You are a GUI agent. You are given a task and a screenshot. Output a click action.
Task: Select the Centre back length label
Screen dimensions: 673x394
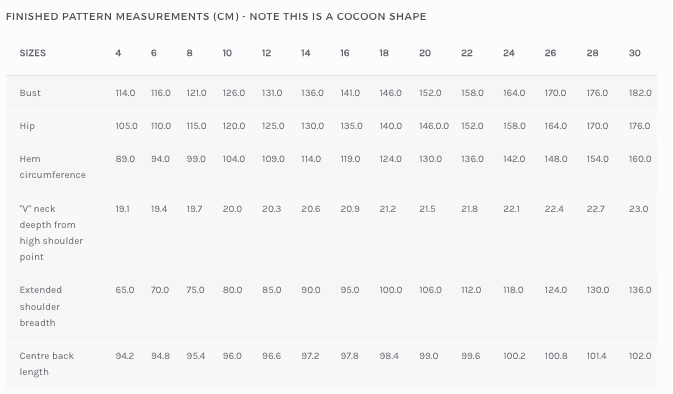[x=46, y=364]
